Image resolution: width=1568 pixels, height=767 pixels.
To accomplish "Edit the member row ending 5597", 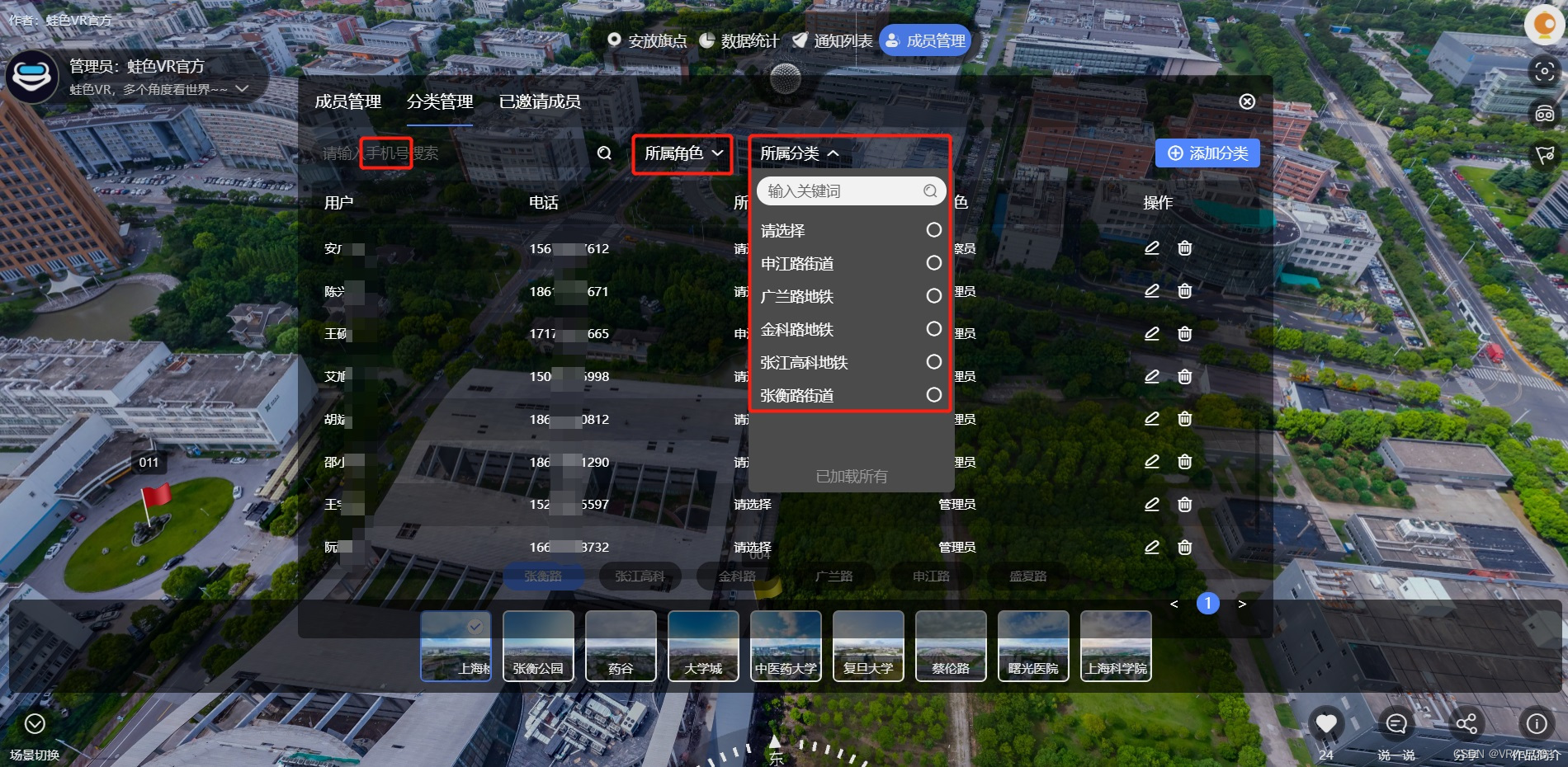I will (1152, 505).
